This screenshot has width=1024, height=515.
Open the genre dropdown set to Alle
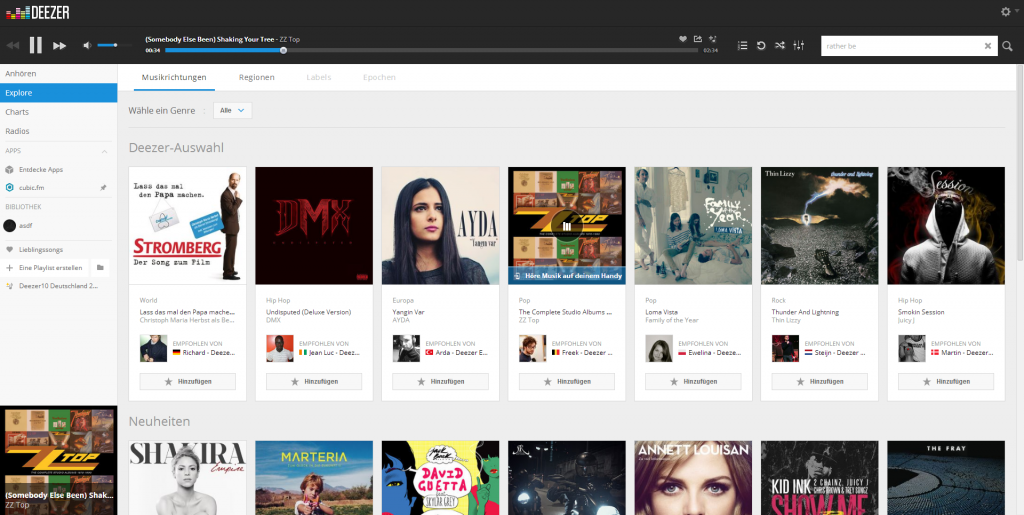coord(232,110)
